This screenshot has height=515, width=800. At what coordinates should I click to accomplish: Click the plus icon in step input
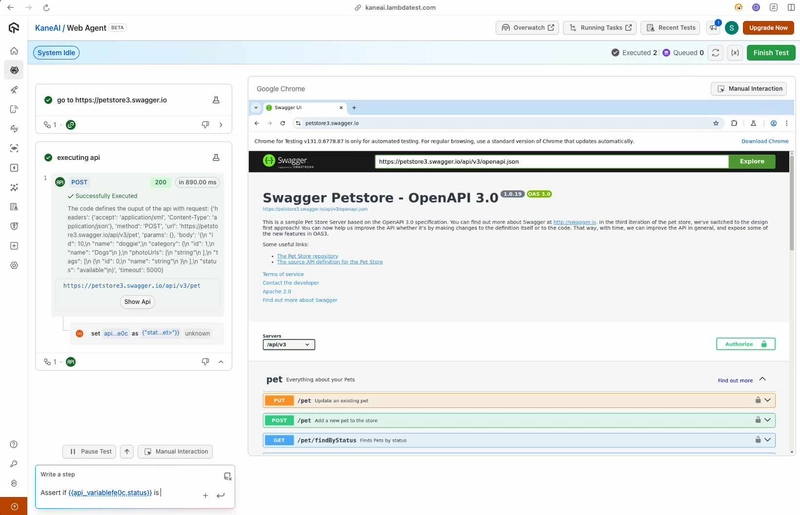205,495
